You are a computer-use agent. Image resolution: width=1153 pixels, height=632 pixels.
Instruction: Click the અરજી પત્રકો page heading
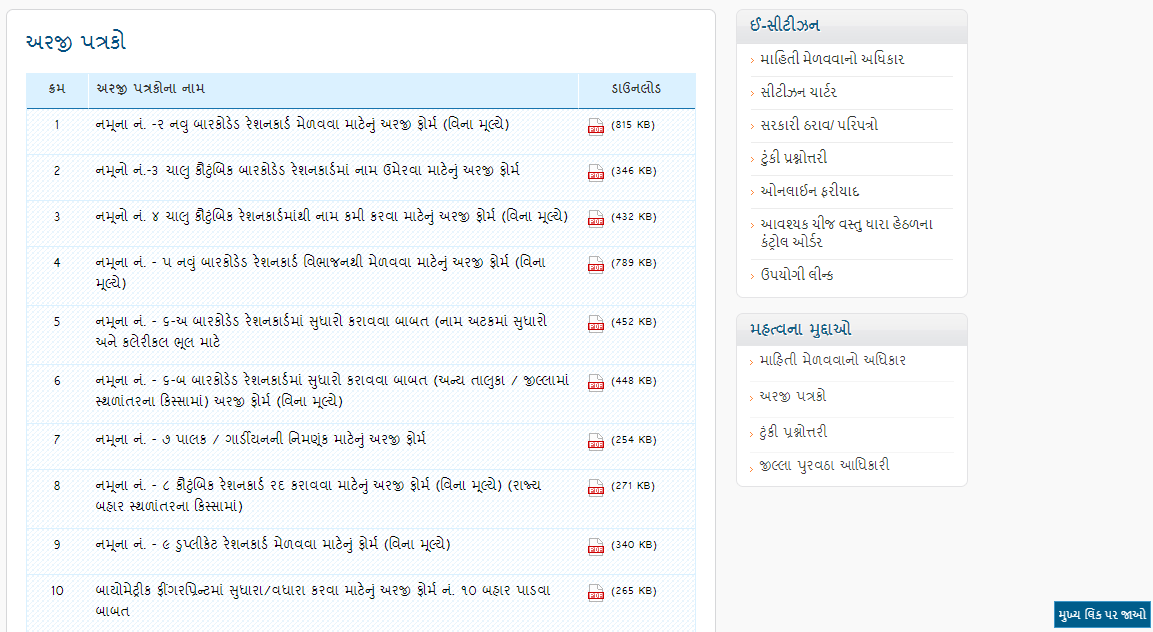click(75, 42)
